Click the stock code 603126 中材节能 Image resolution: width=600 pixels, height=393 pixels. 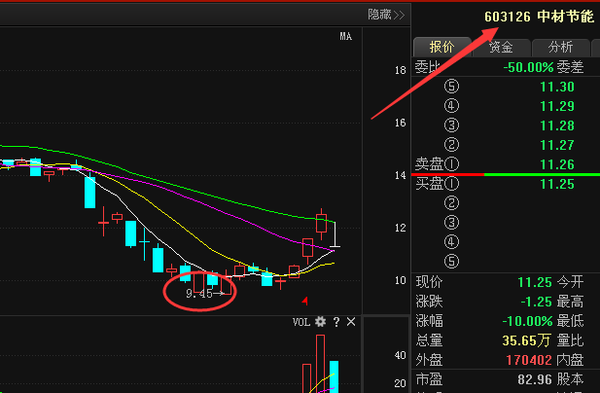[539, 17]
